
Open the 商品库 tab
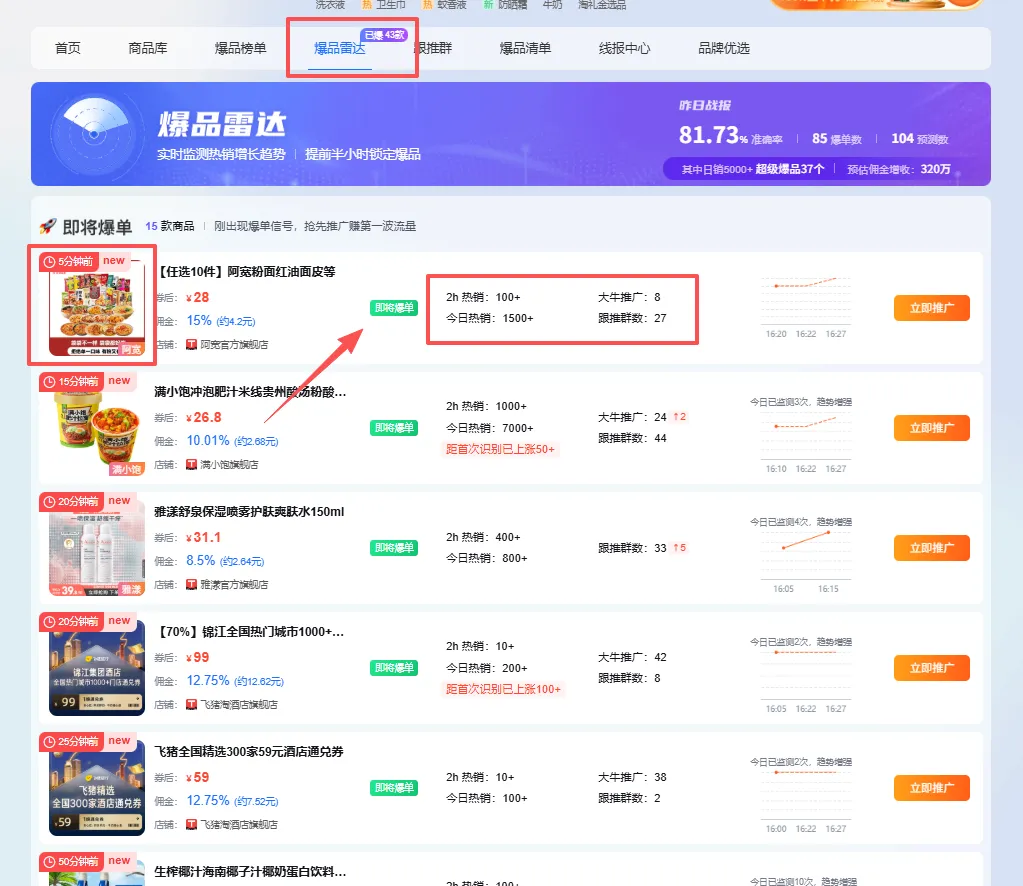pos(147,48)
